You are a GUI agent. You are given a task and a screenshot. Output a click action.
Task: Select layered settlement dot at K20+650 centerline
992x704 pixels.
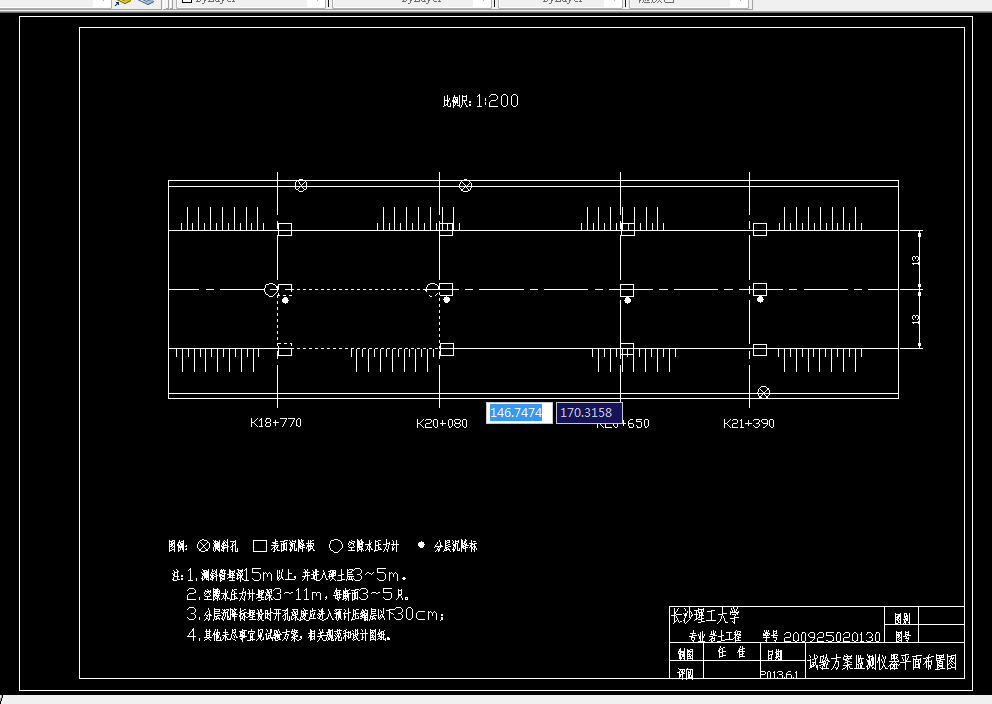(x=628, y=300)
